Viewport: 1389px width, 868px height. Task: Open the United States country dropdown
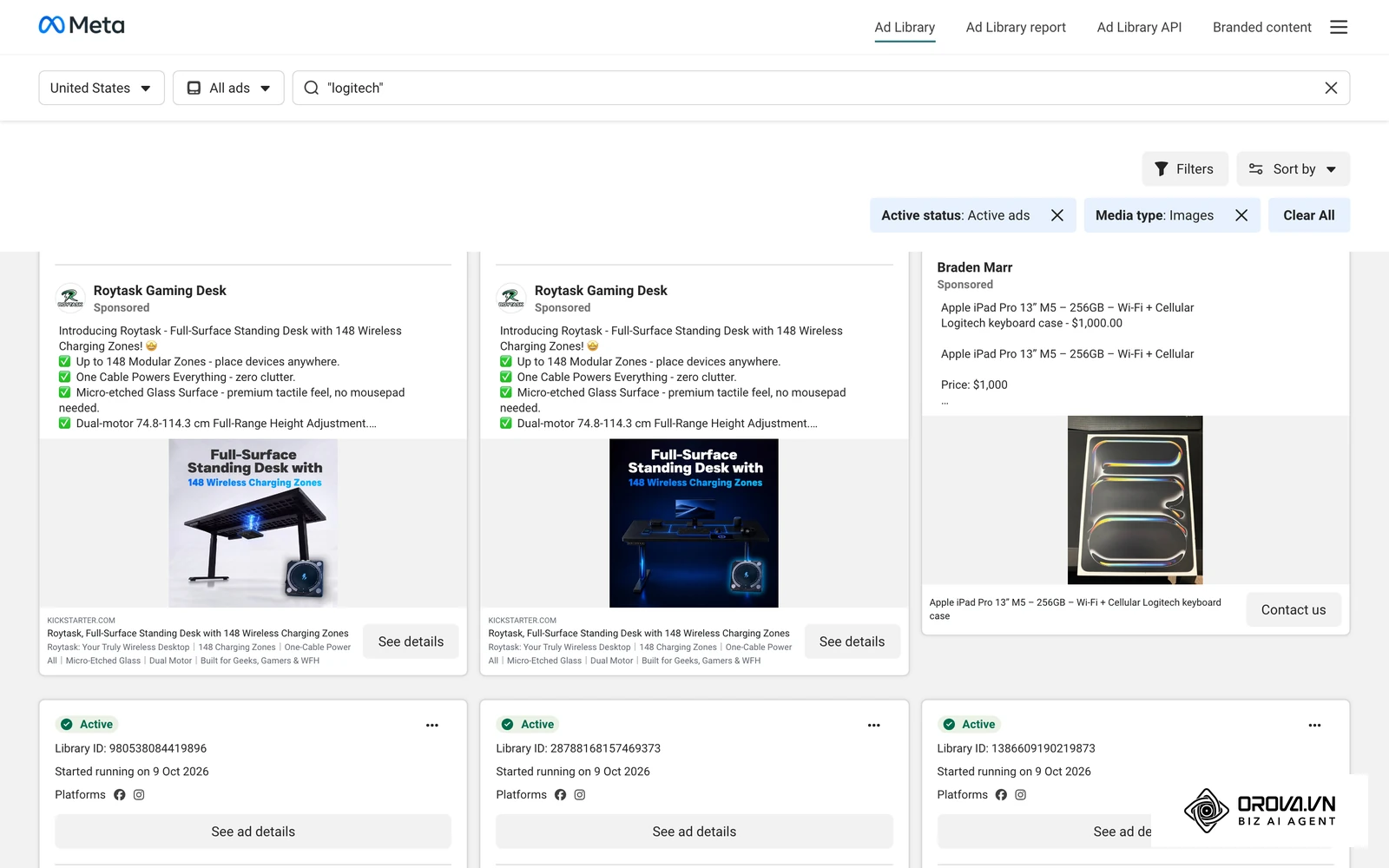(102, 88)
